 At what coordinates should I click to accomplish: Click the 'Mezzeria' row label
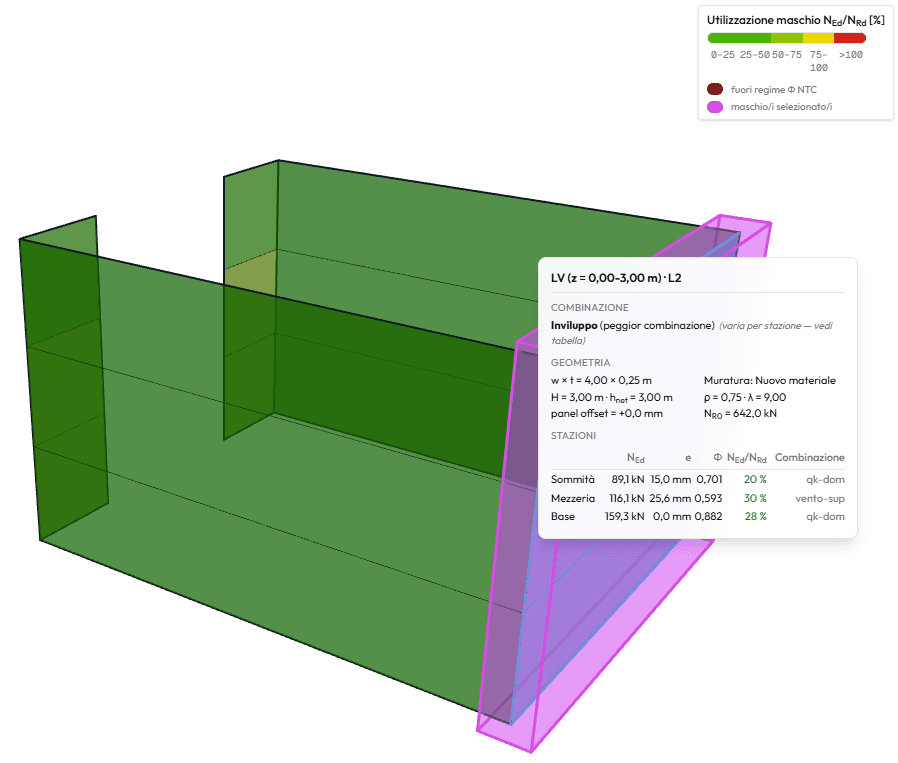pos(573,498)
